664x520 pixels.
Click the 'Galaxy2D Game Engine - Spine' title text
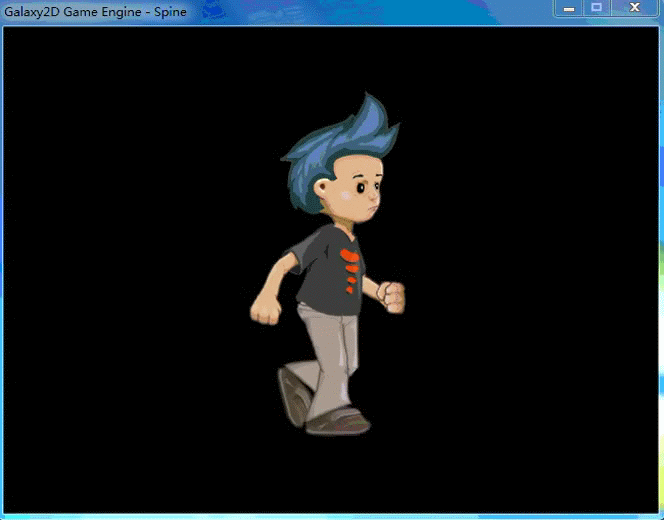95,12
